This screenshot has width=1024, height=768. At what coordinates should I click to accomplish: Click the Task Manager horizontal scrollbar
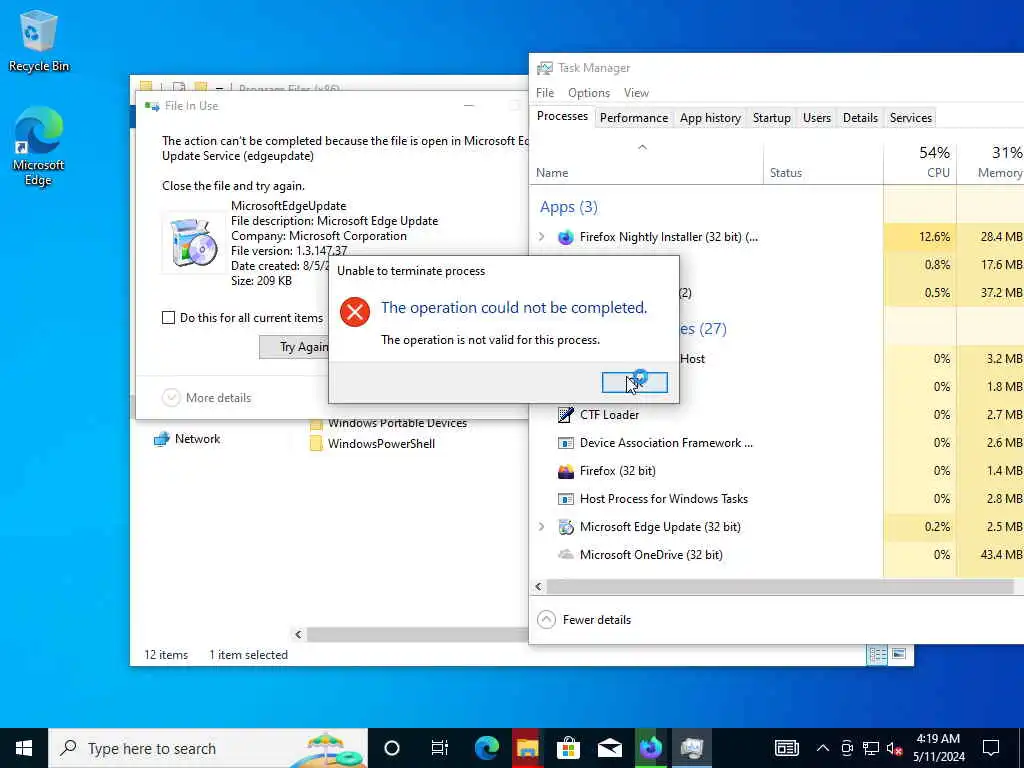[x=780, y=586]
